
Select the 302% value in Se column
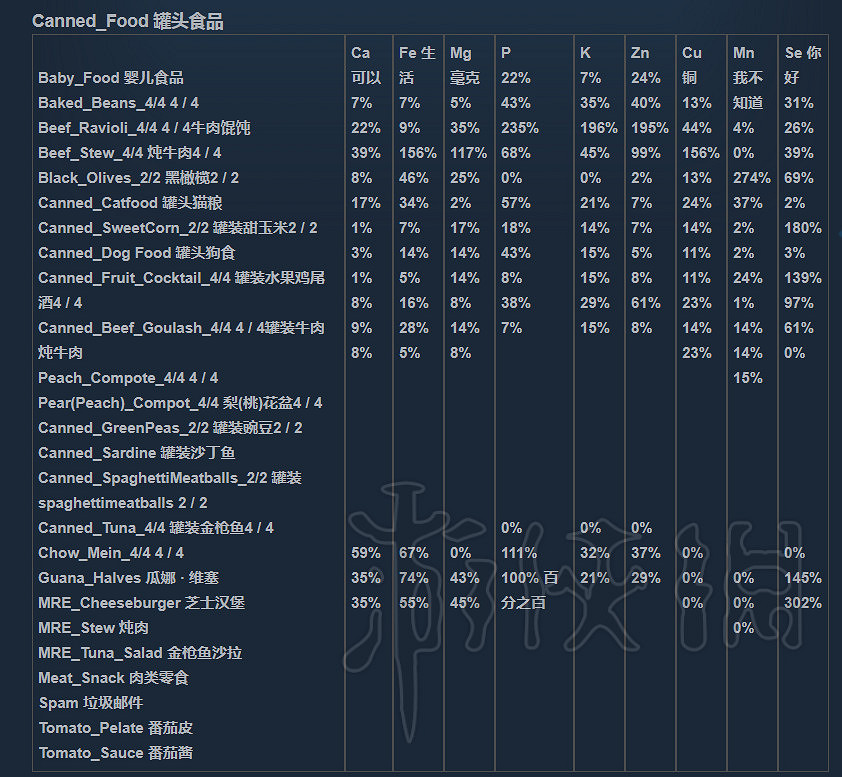pos(803,603)
